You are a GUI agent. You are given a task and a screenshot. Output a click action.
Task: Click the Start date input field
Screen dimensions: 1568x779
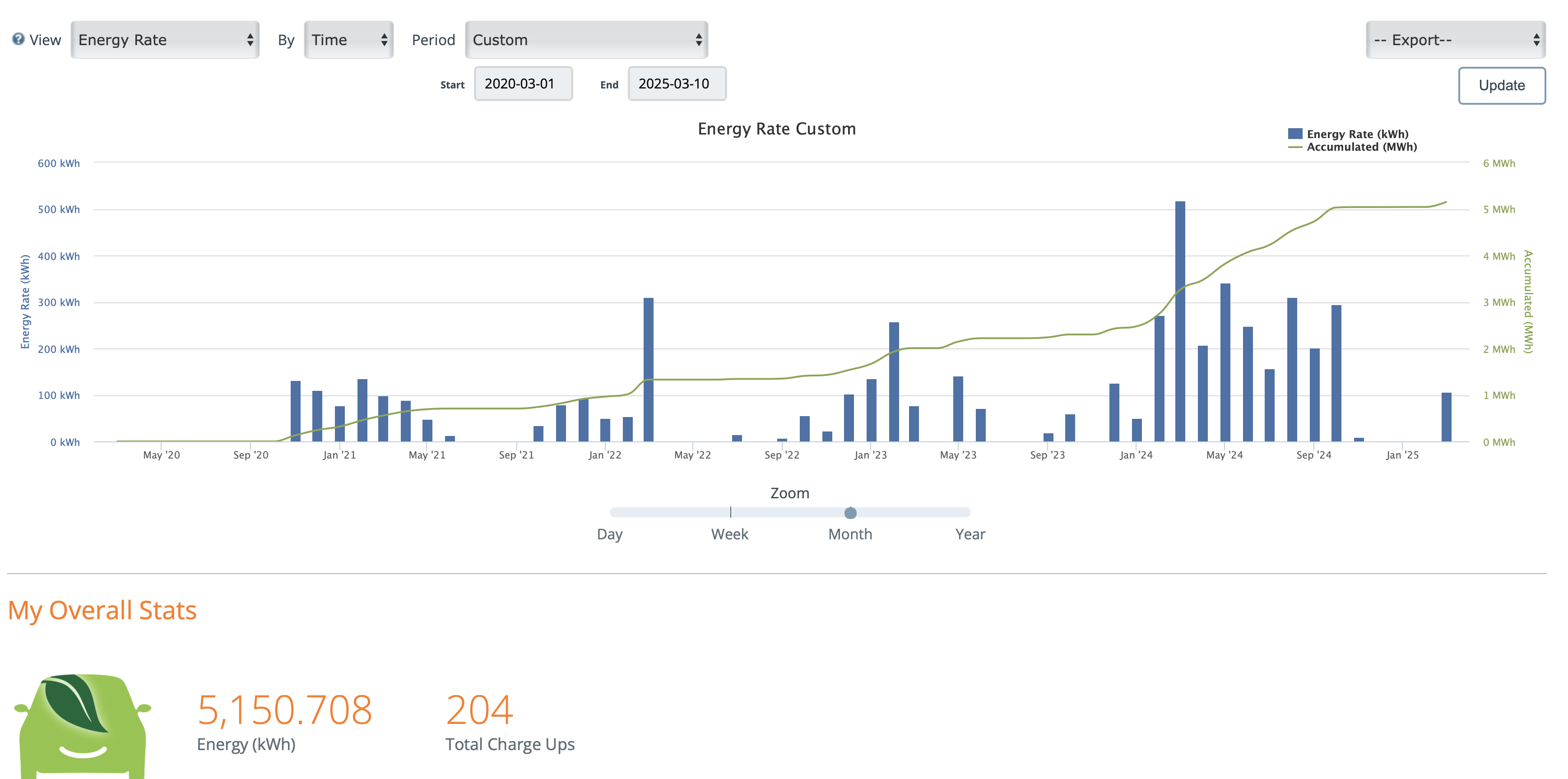tap(523, 84)
